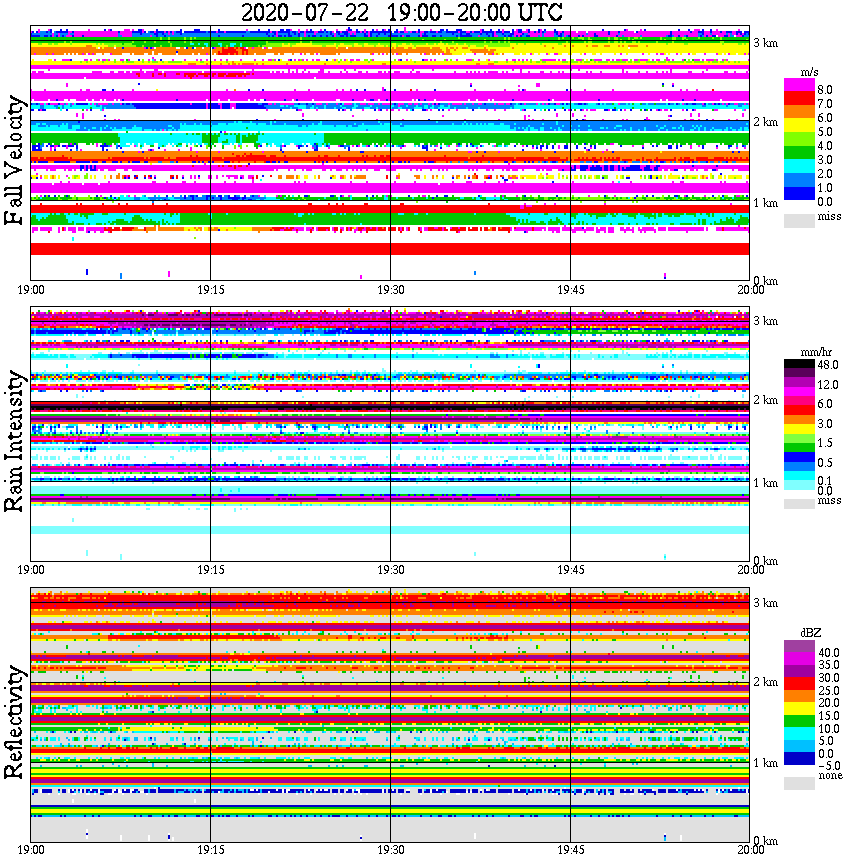Image resolution: width=850 pixels, height=868 pixels.
Task: Click the 'm/s' unit label above the legend
Action: (809, 72)
